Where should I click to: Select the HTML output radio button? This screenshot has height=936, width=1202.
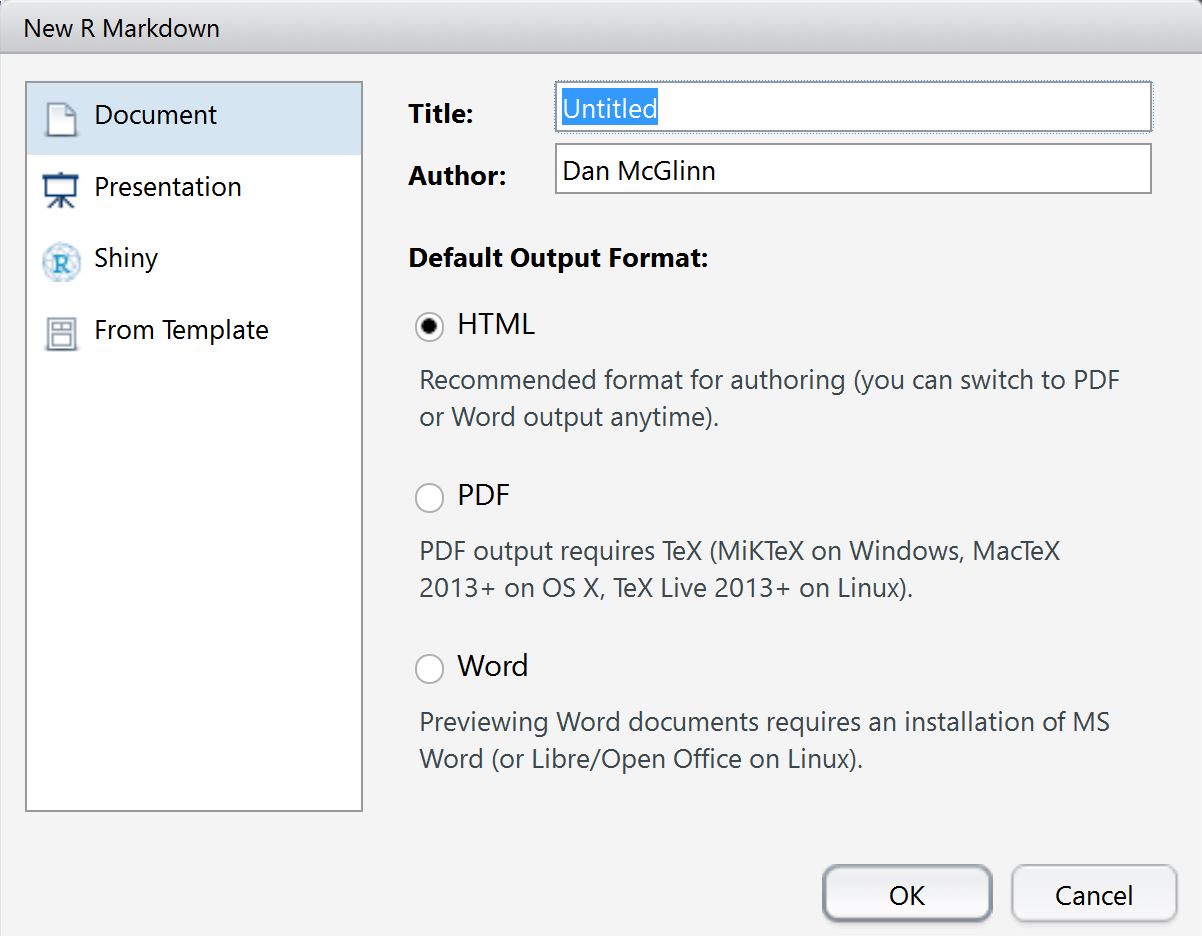429,326
